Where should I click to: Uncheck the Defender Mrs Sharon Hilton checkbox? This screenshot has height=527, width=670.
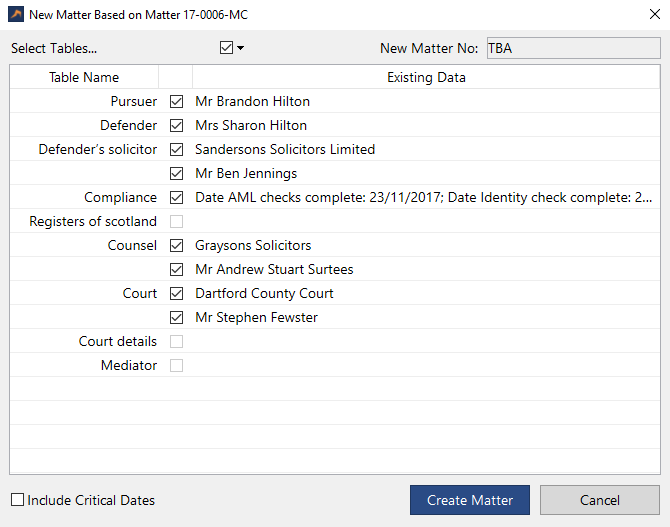click(x=177, y=125)
